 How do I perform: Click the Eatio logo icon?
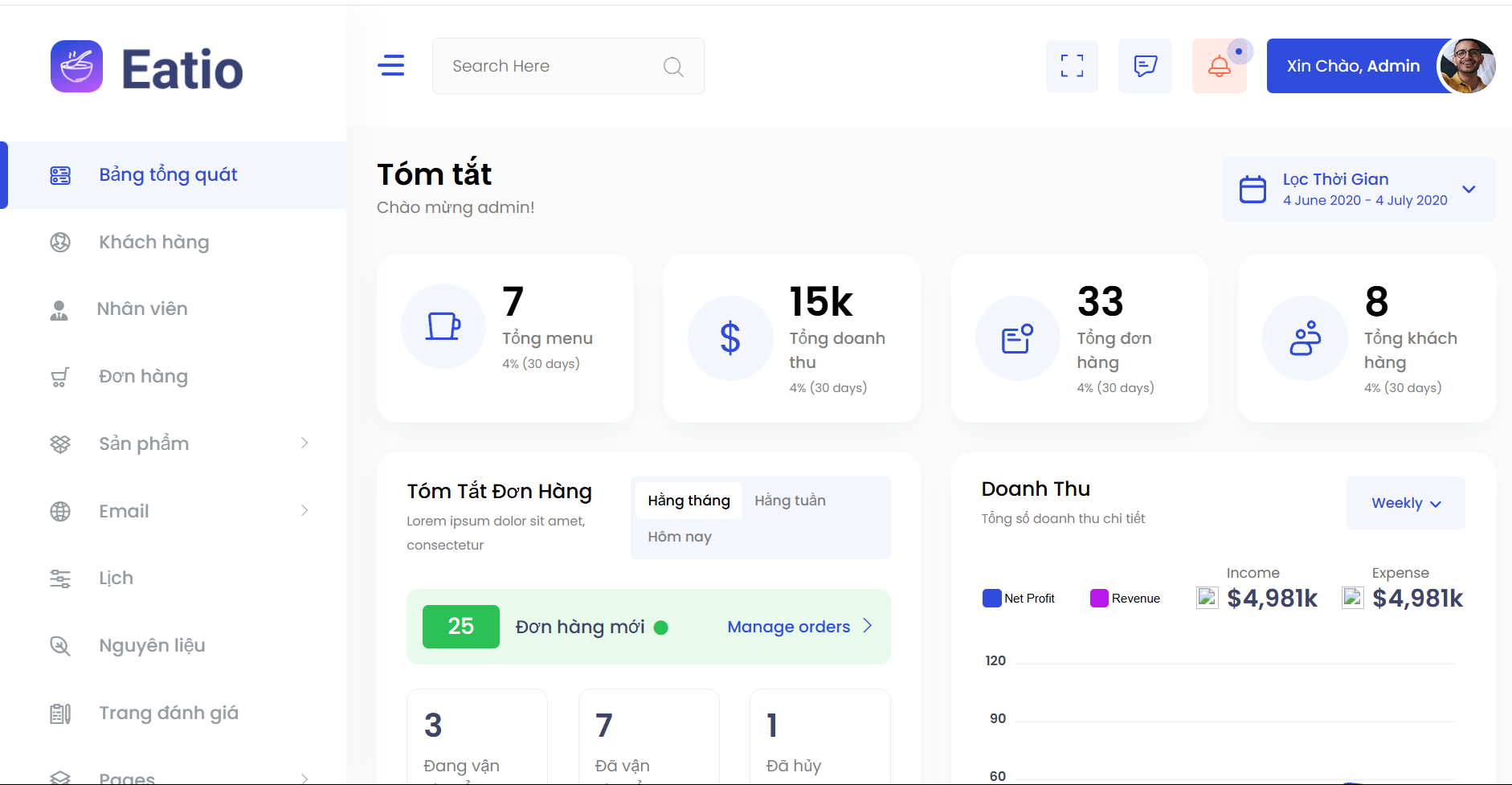(x=76, y=67)
